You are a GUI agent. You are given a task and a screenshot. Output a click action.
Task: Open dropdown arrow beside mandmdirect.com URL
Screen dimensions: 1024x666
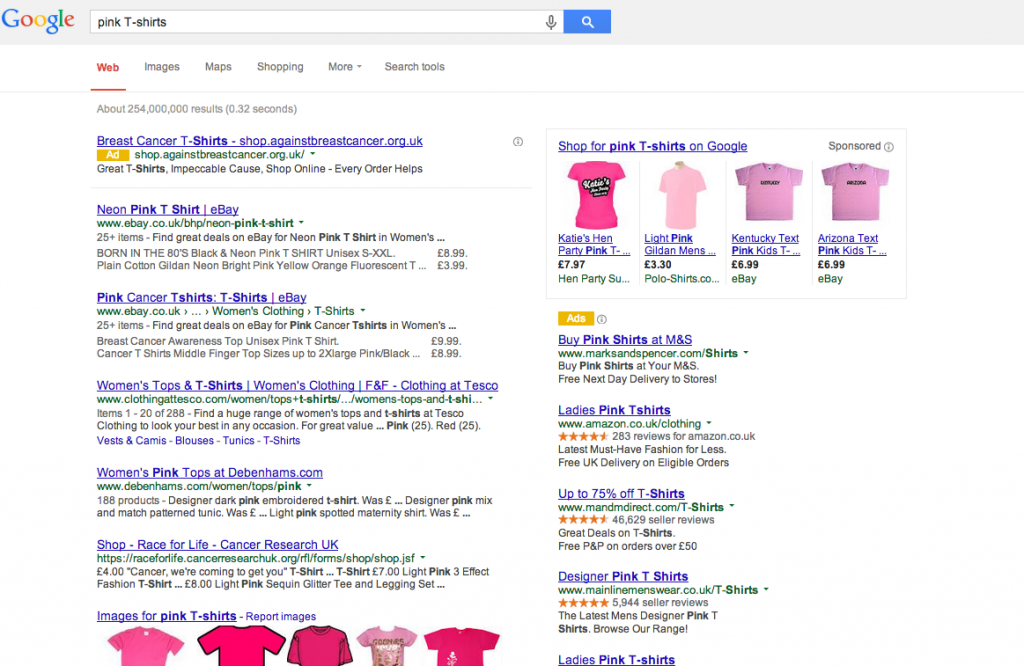731,506
